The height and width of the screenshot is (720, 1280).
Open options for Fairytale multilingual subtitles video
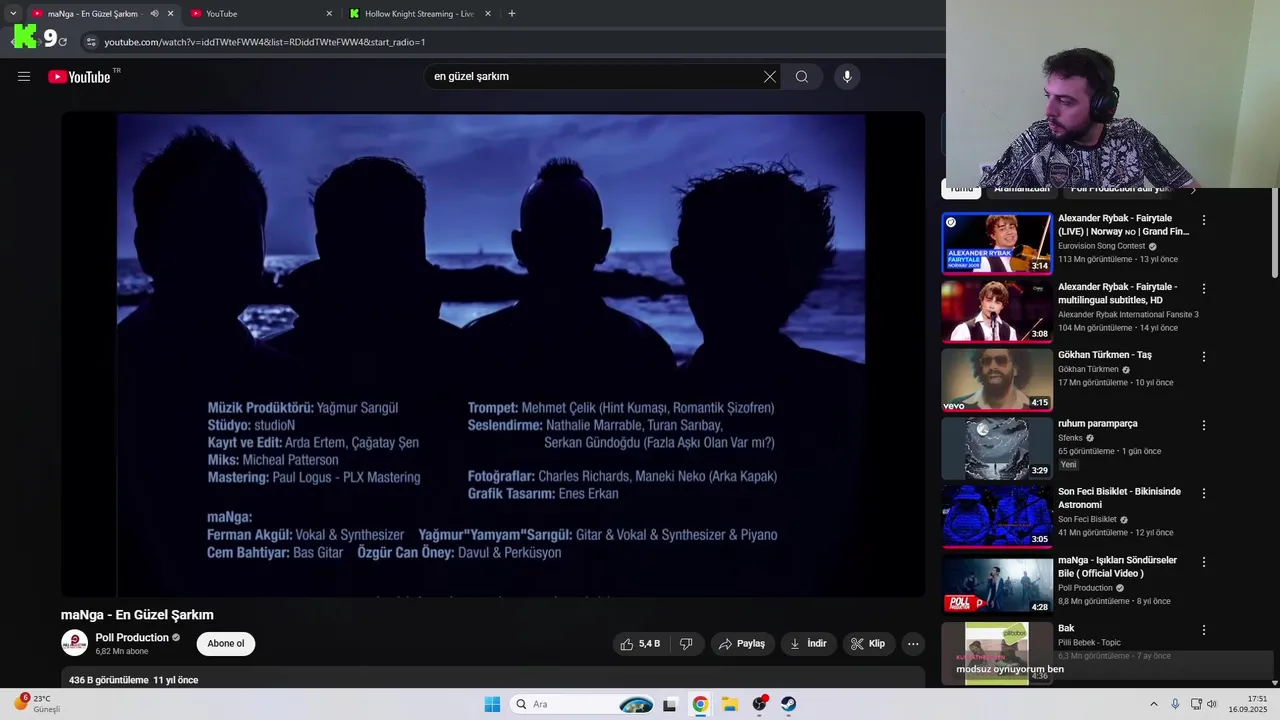tap(1204, 288)
